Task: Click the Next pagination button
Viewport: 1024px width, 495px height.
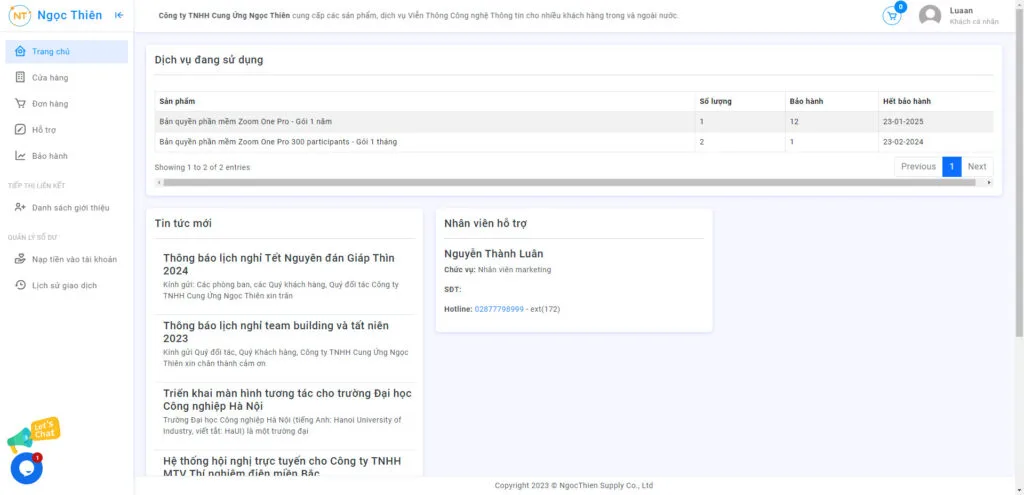Action: click(x=977, y=167)
